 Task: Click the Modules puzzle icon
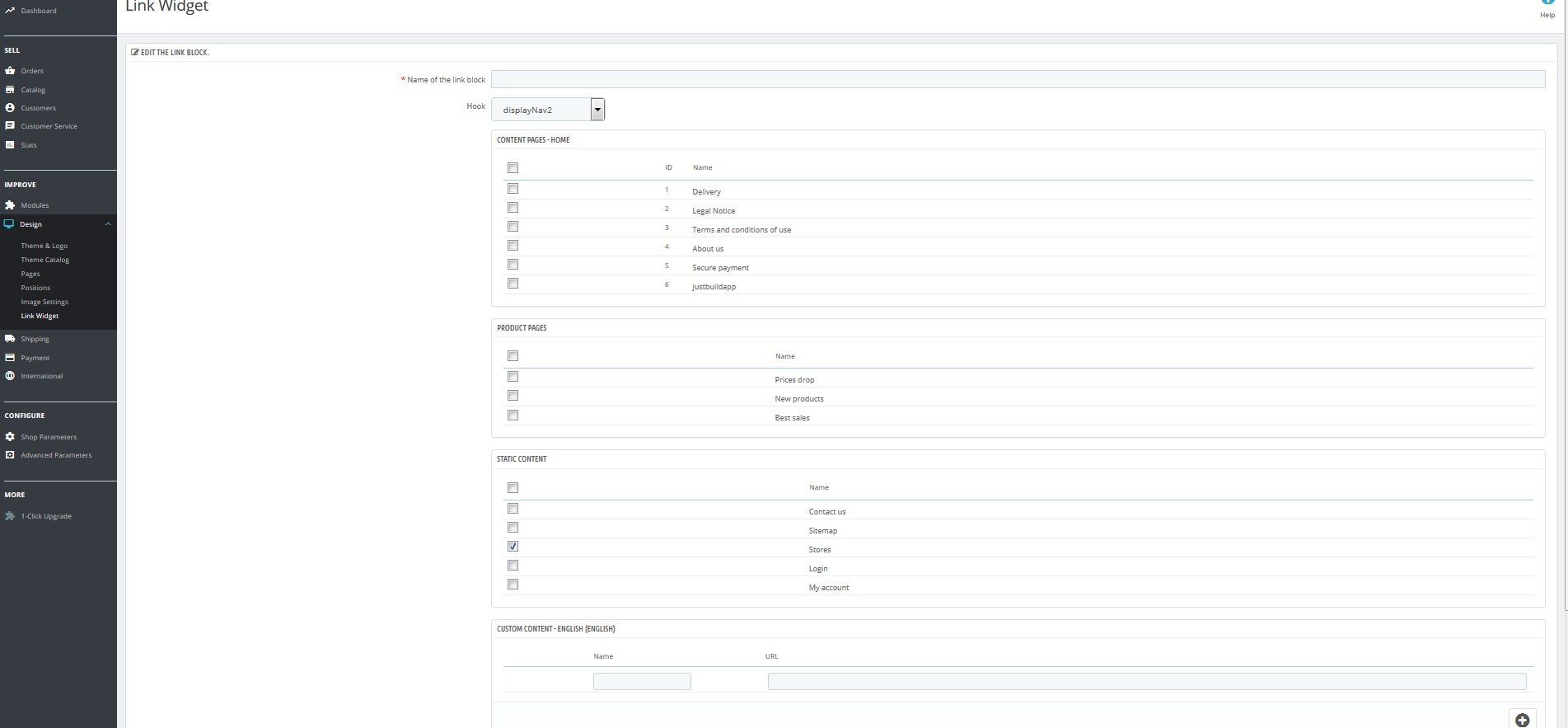coord(10,205)
